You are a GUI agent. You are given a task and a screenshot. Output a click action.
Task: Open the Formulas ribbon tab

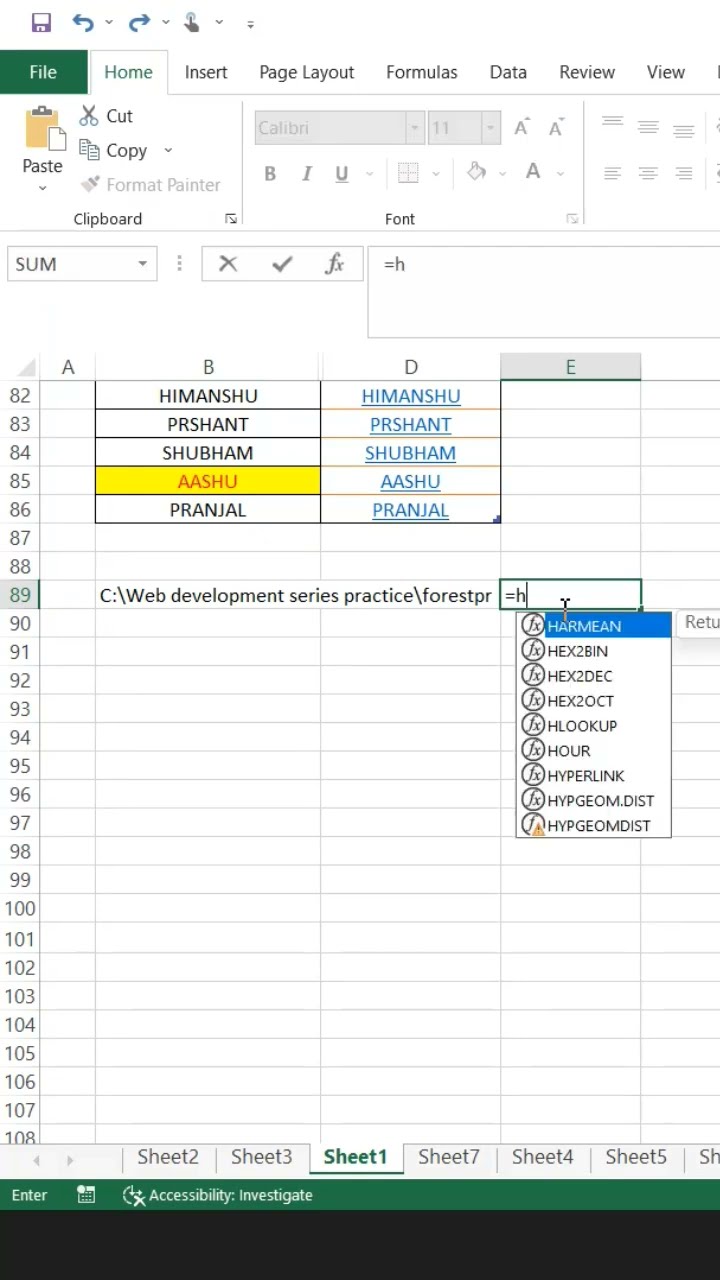422,72
